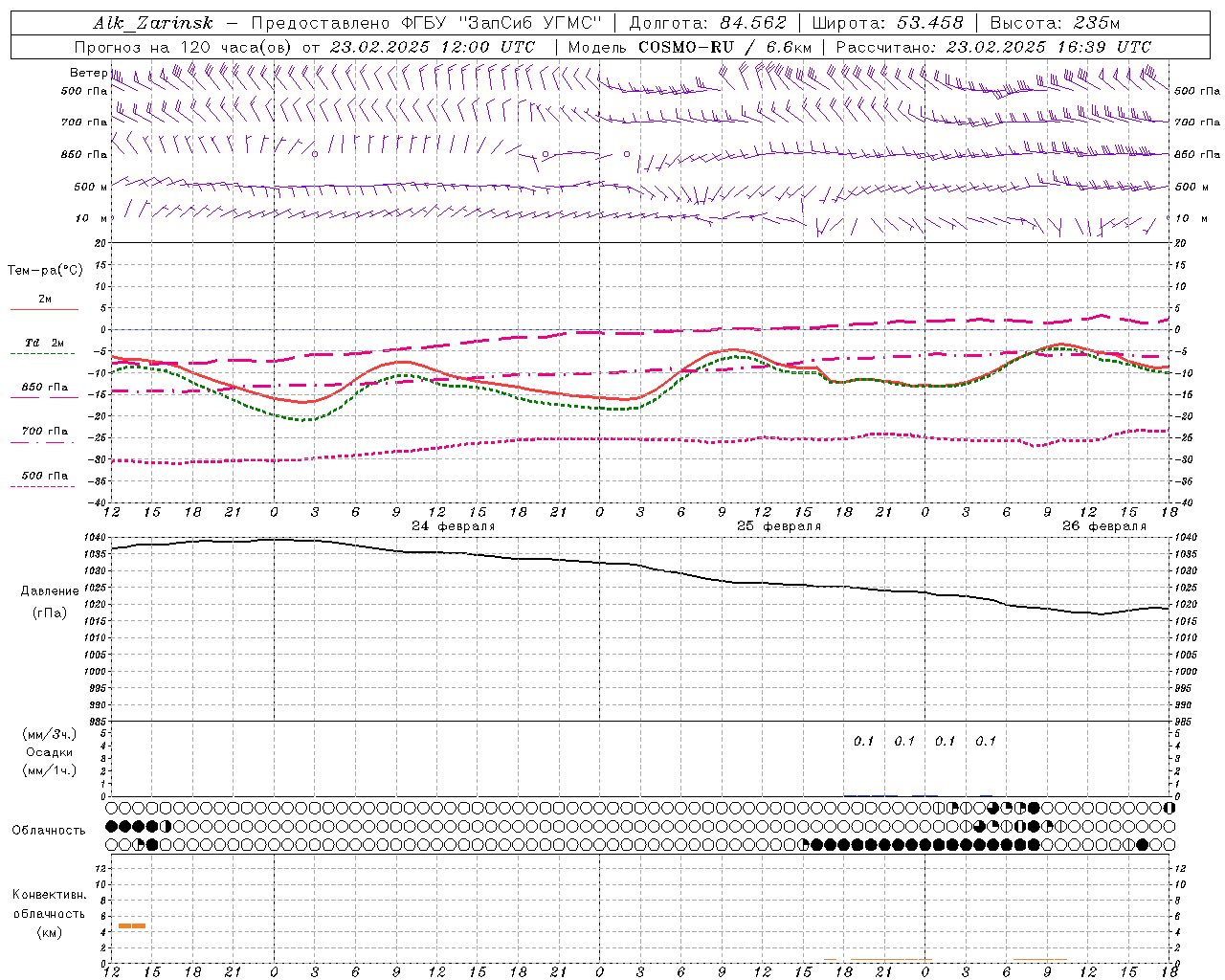Screen dimensions: 1225x980
Task: Click the '(мм/3ч.)' precipitation unit label
Action: click(x=50, y=734)
